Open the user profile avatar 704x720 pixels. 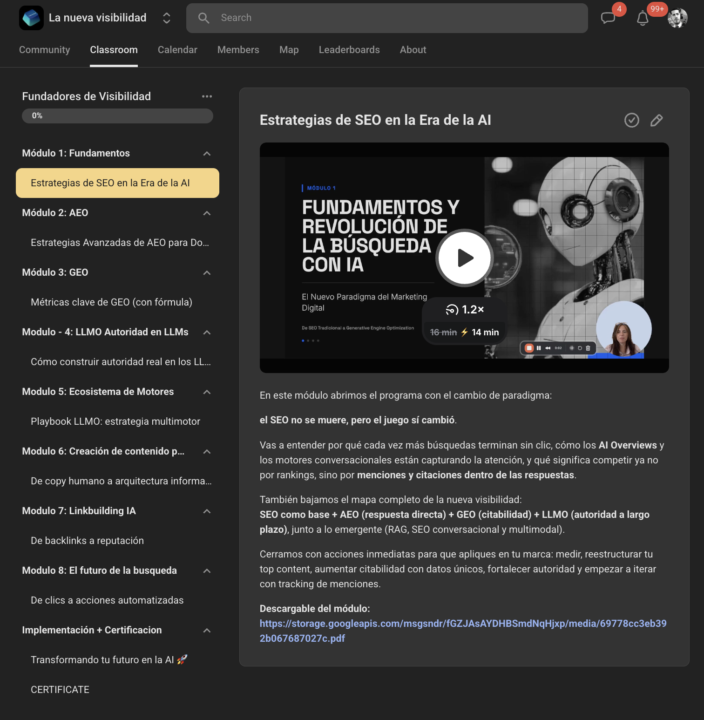click(677, 18)
